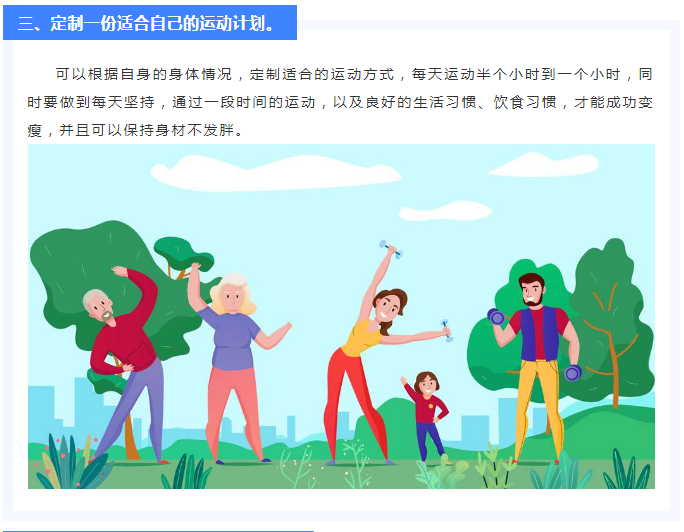
Task: Click the elderly man in red sweater
Action: pyautogui.click(x=124, y=364)
